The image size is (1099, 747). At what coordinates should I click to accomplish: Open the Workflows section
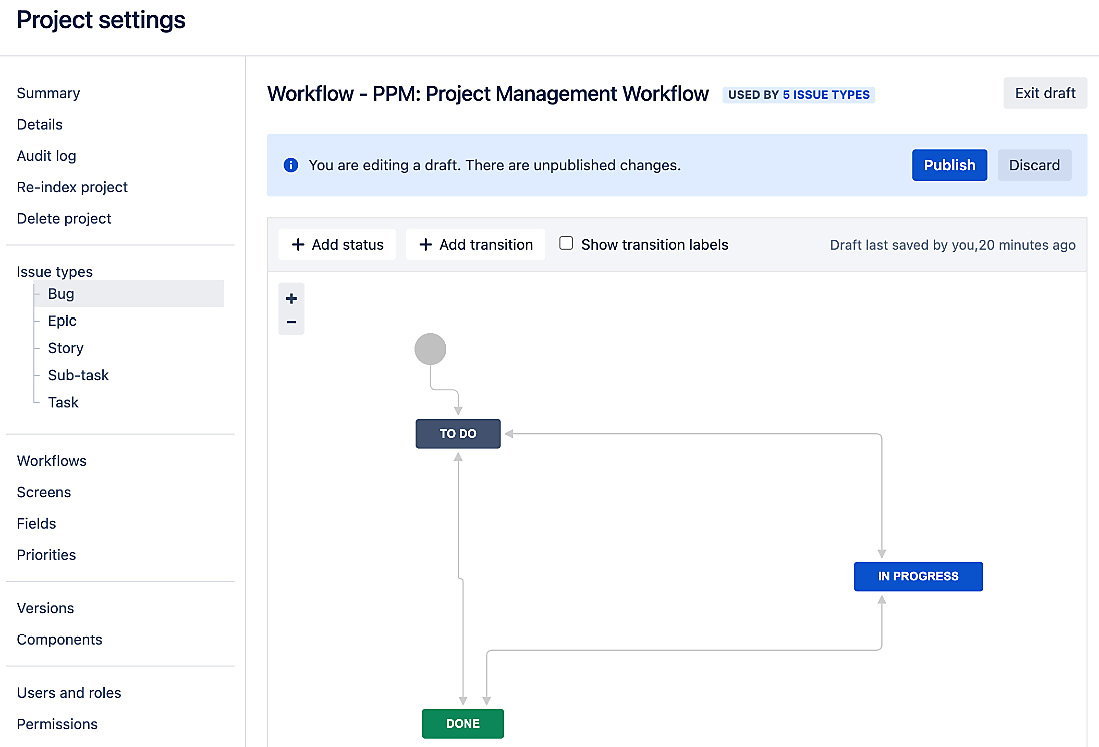click(51, 460)
